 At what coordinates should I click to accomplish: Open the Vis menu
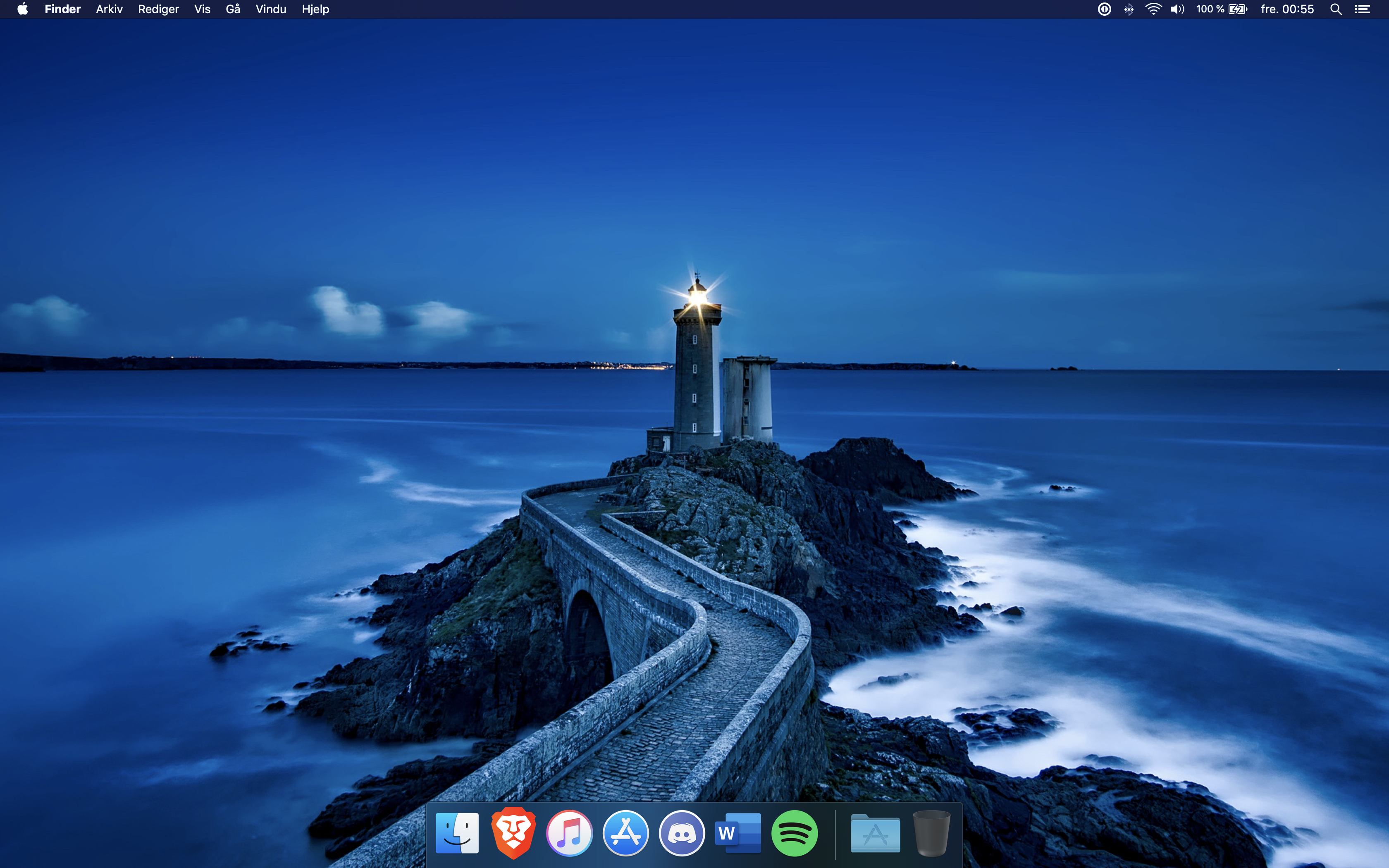(202, 9)
